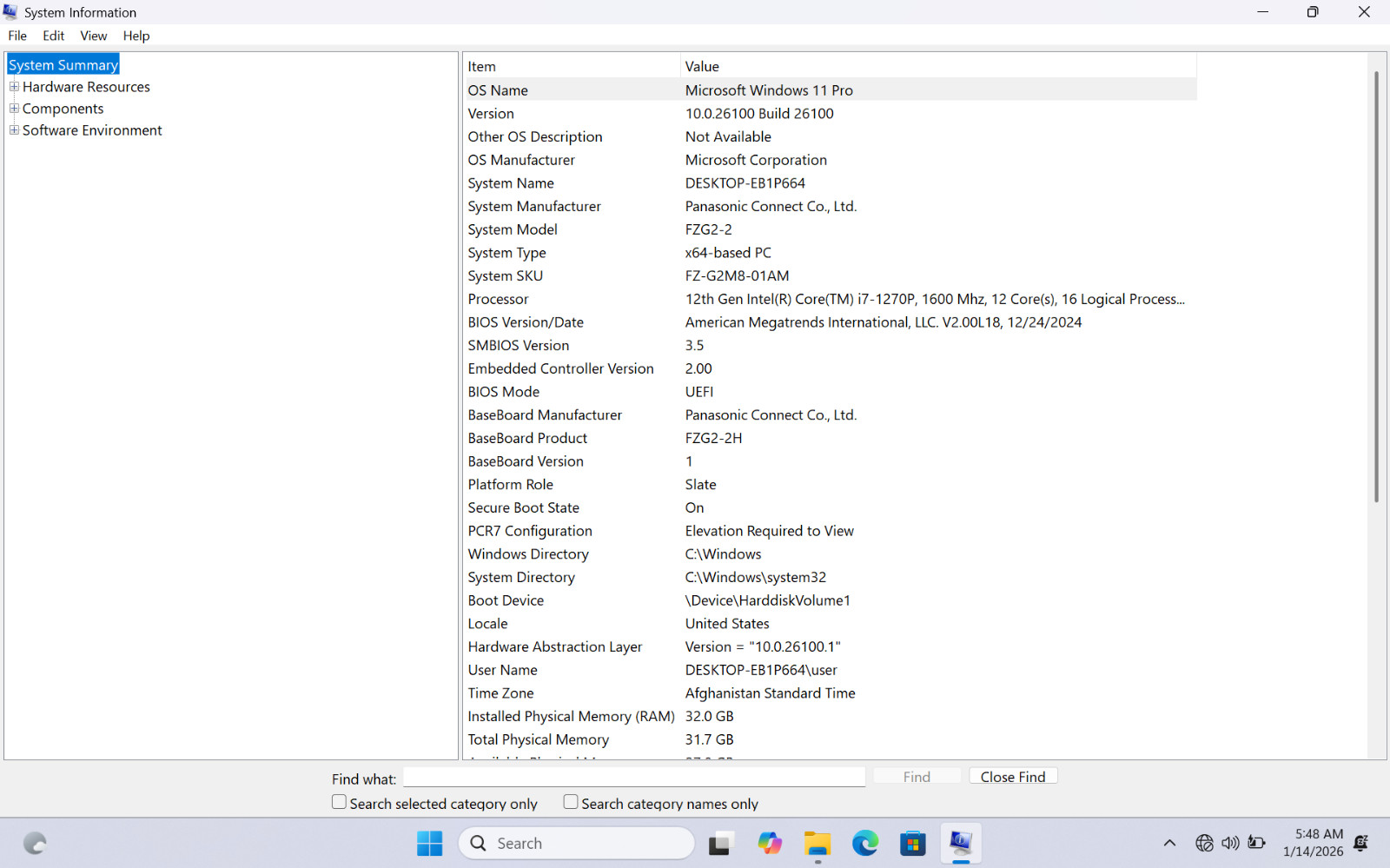Enable Search category names only

(x=571, y=802)
